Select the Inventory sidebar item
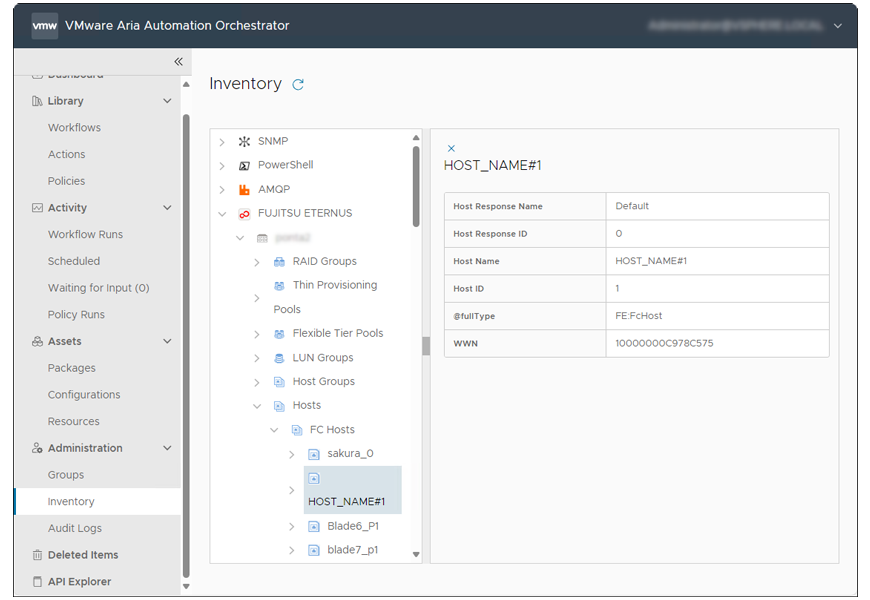The image size is (870, 600). pyautogui.click(x=98, y=501)
